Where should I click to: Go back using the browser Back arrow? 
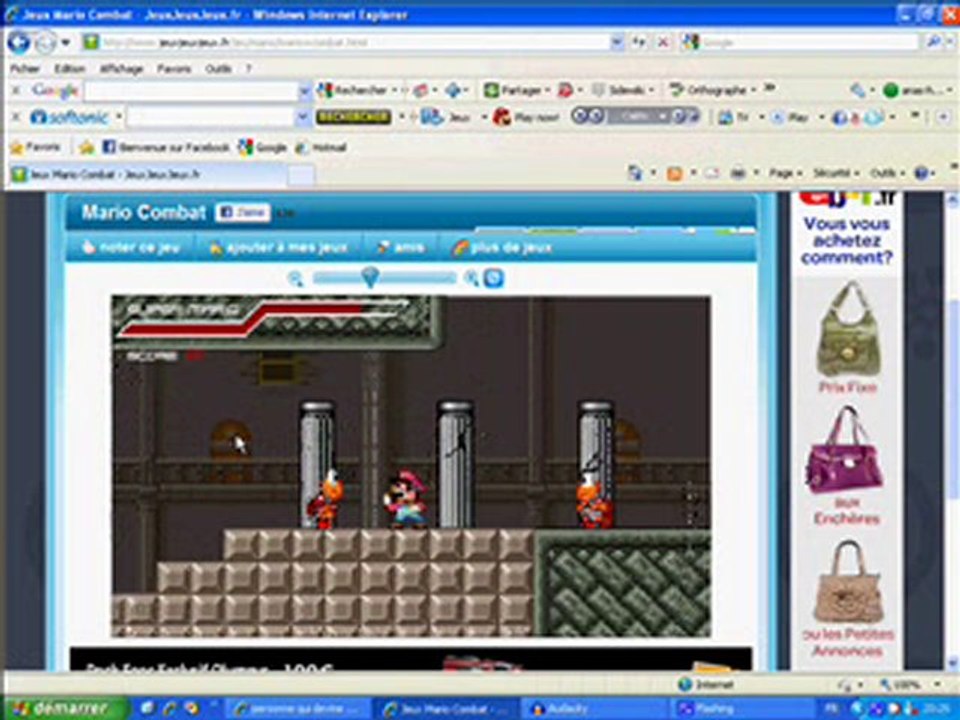[x=18, y=42]
